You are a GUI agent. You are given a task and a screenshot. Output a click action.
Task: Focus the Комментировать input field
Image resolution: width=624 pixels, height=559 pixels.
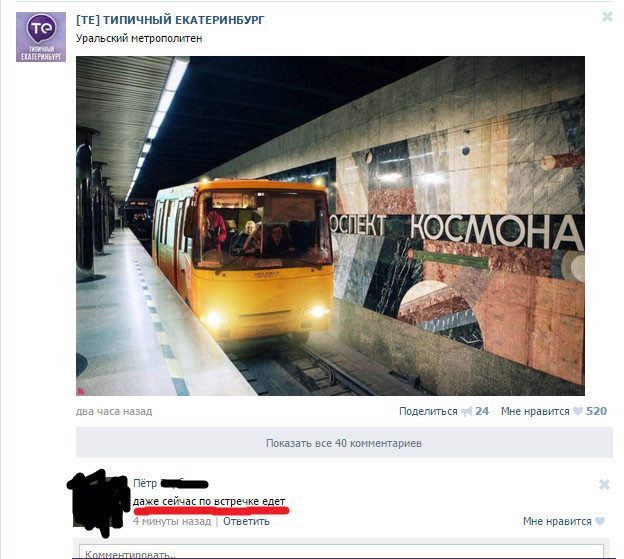point(341,553)
